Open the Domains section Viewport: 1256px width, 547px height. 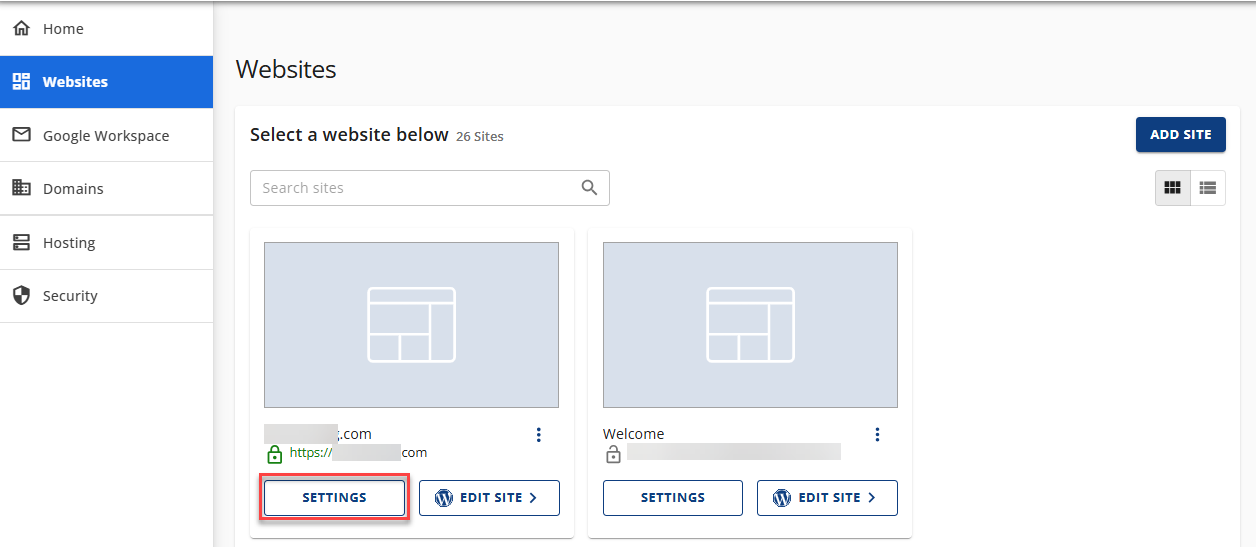(x=106, y=188)
